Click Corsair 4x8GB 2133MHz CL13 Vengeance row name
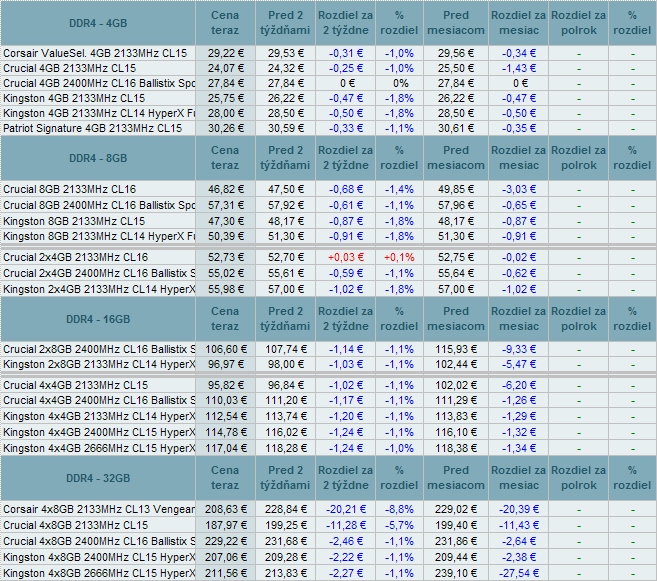The image size is (657, 581). pos(99,509)
